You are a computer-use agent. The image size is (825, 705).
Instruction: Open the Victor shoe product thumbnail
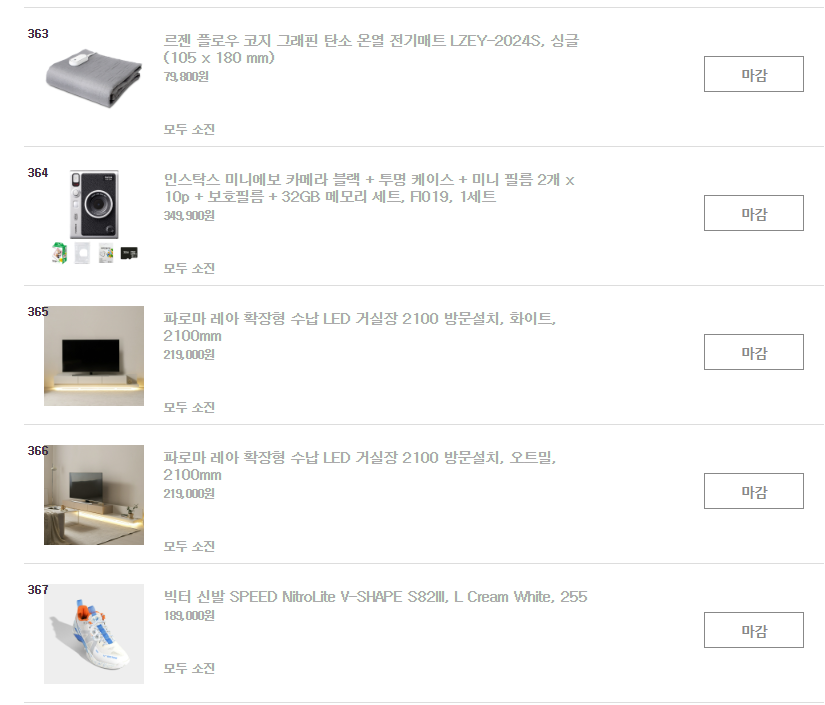tap(94, 633)
